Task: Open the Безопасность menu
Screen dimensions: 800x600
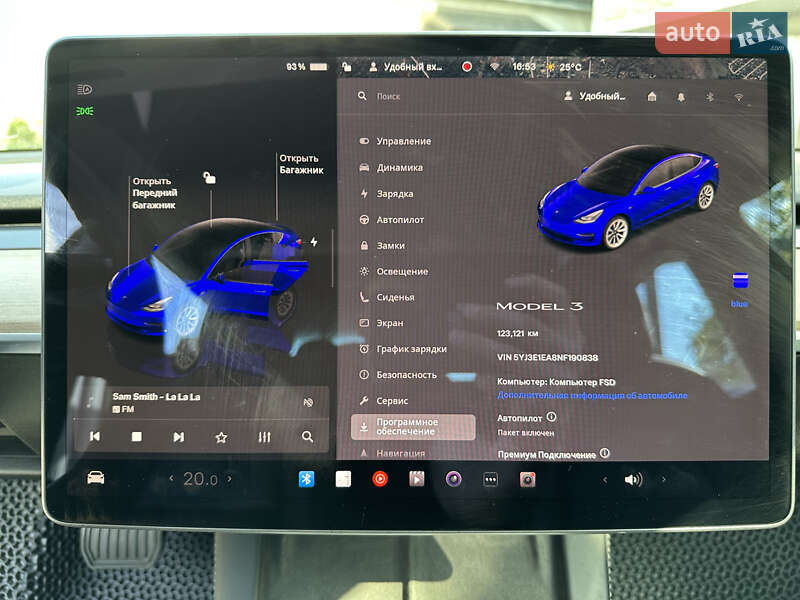Action: pyautogui.click(x=398, y=375)
